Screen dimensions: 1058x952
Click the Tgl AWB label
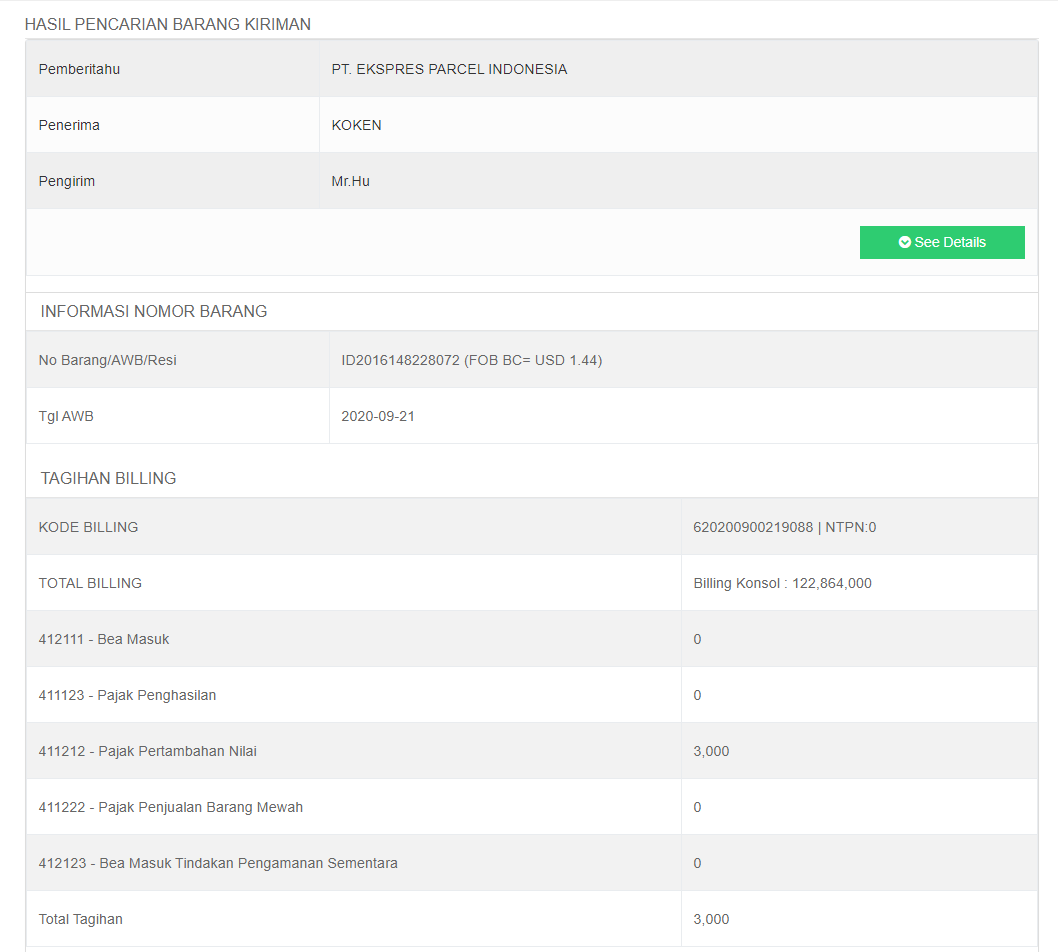(66, 416)
